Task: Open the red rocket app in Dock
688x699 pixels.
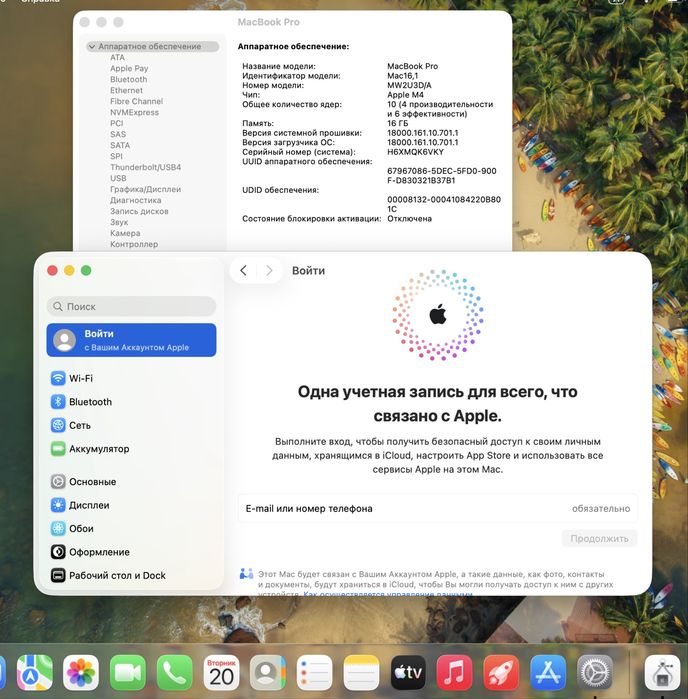Action: click(501, 673)
